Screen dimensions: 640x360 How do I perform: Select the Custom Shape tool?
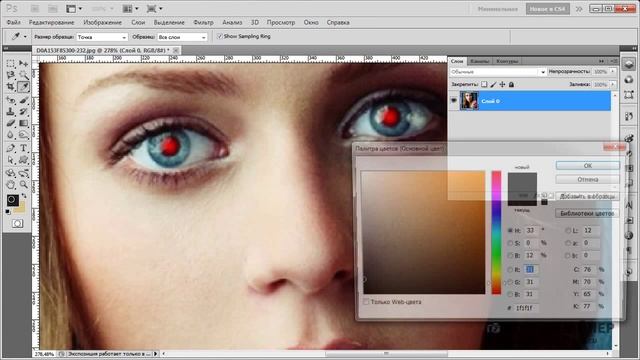click(x=24, y=160)
